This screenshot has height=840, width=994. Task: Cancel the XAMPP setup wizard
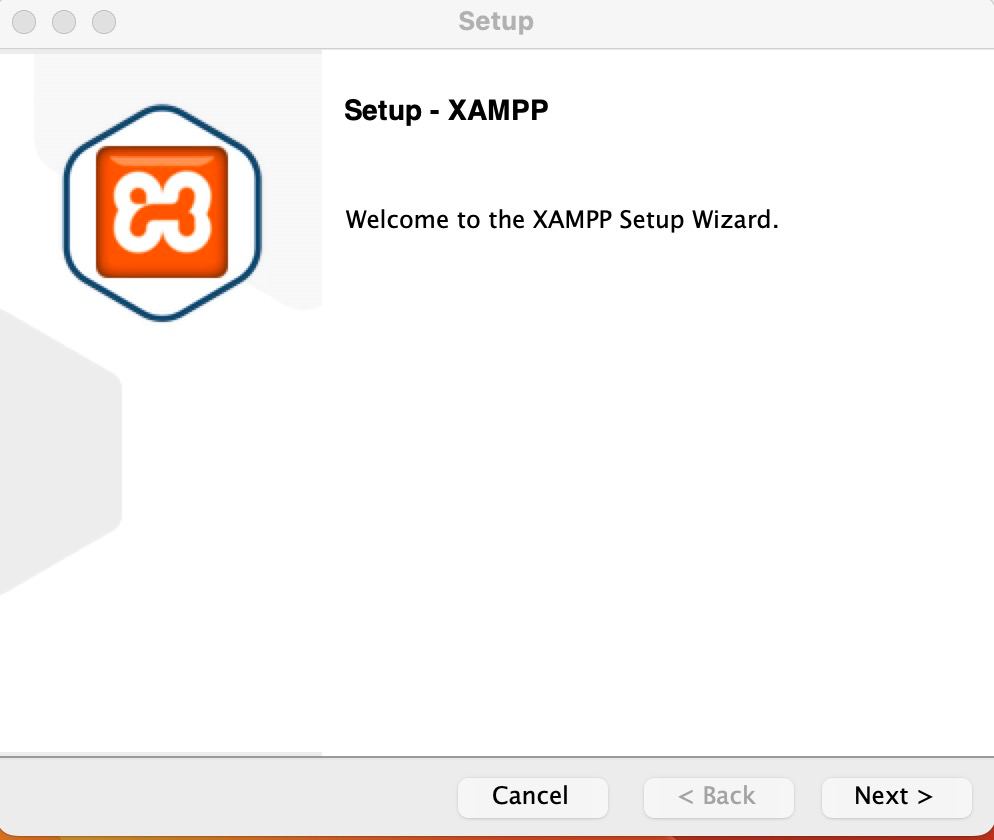click(x=532, y=797)
